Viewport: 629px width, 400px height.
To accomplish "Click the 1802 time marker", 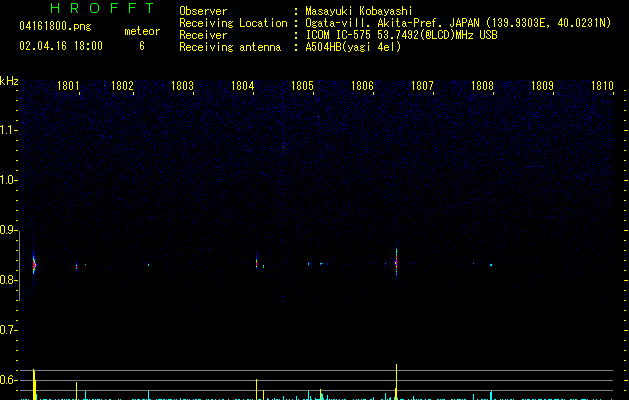I will pos(122,86).
